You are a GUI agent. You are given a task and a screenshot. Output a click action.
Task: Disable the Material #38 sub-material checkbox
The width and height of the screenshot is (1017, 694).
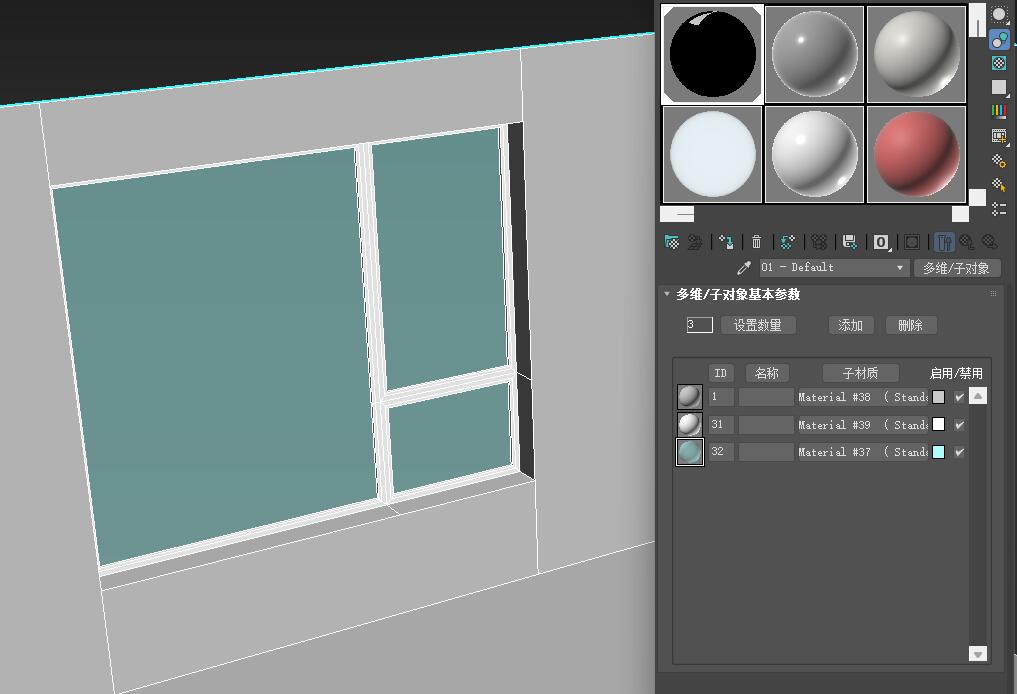click(959, 397)
